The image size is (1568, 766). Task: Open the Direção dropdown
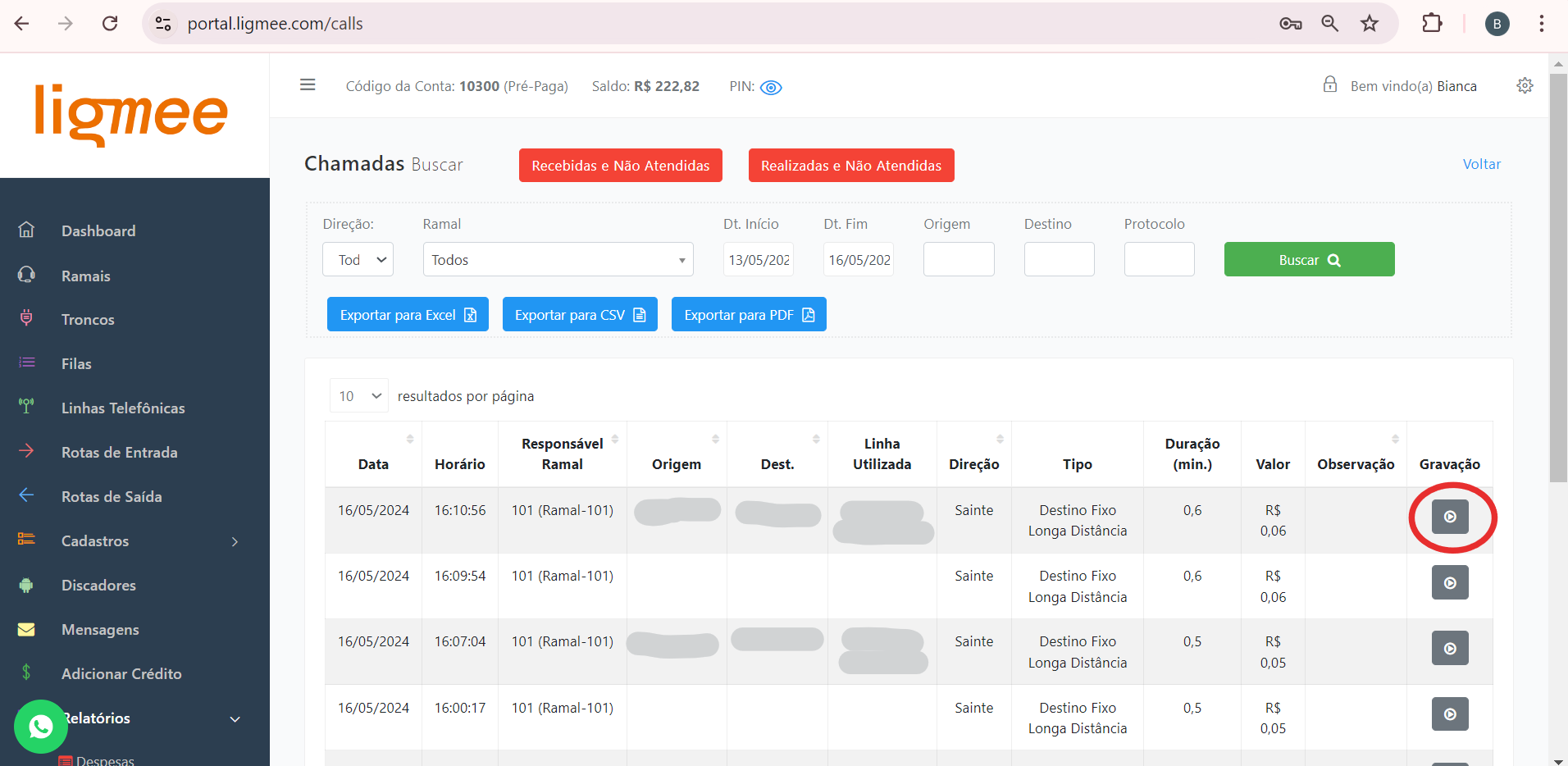[x=358, y=260]
